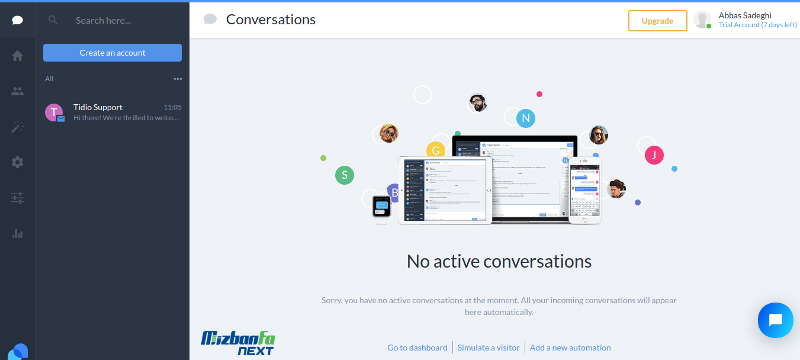Open the Abbas Sadeghi profile avatar

(x=702, y=20)
